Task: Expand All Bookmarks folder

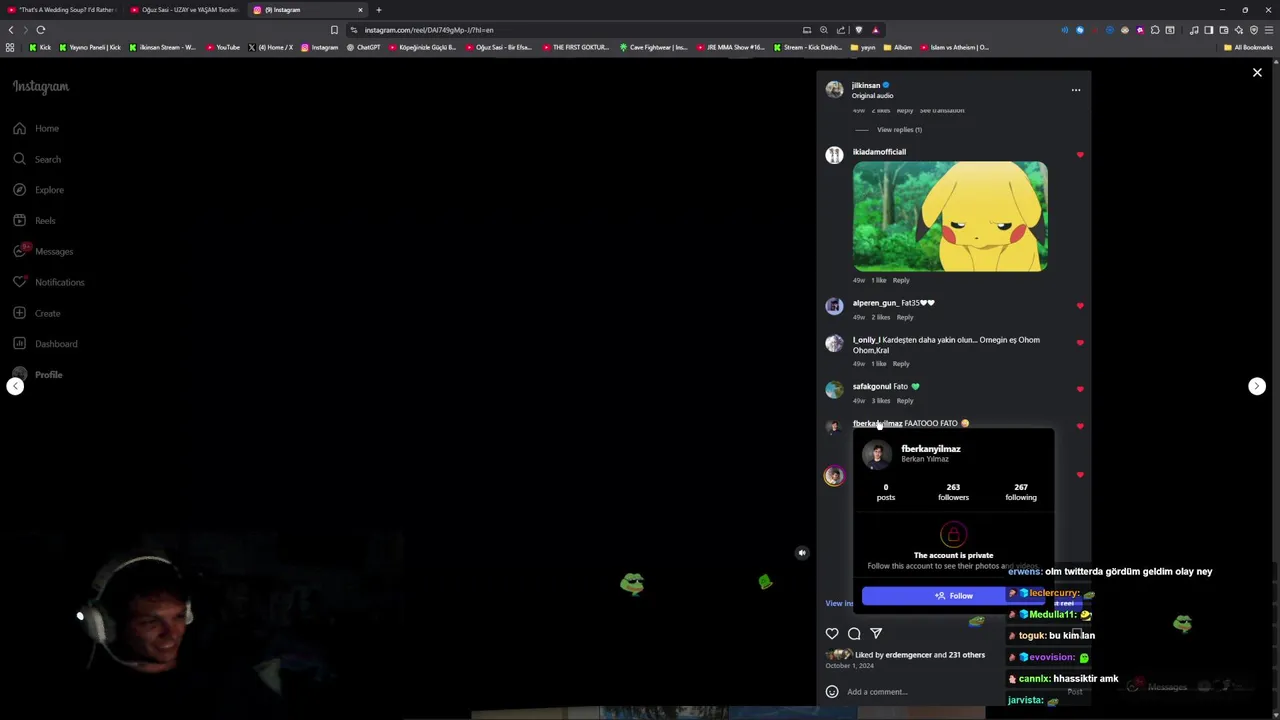Action: (x=1248, y=47)
